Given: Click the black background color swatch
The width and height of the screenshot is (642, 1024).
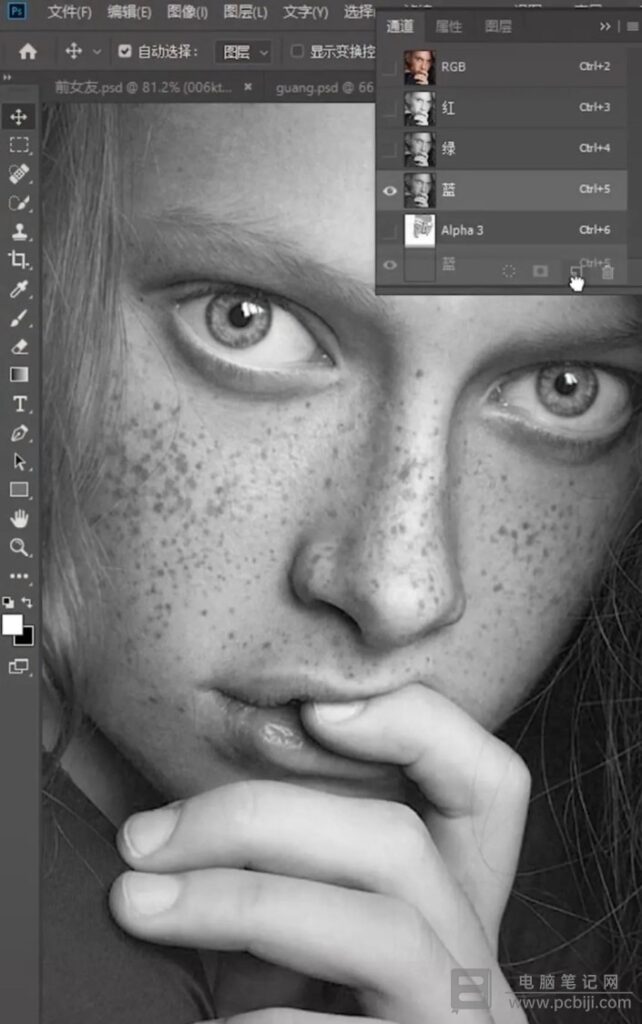Looking at the screenshot, I should click(25, 637).
